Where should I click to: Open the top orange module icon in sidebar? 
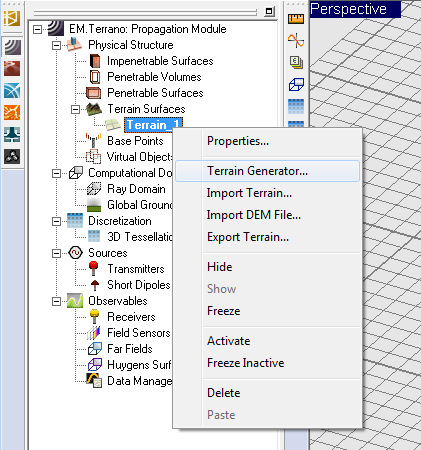12,18
